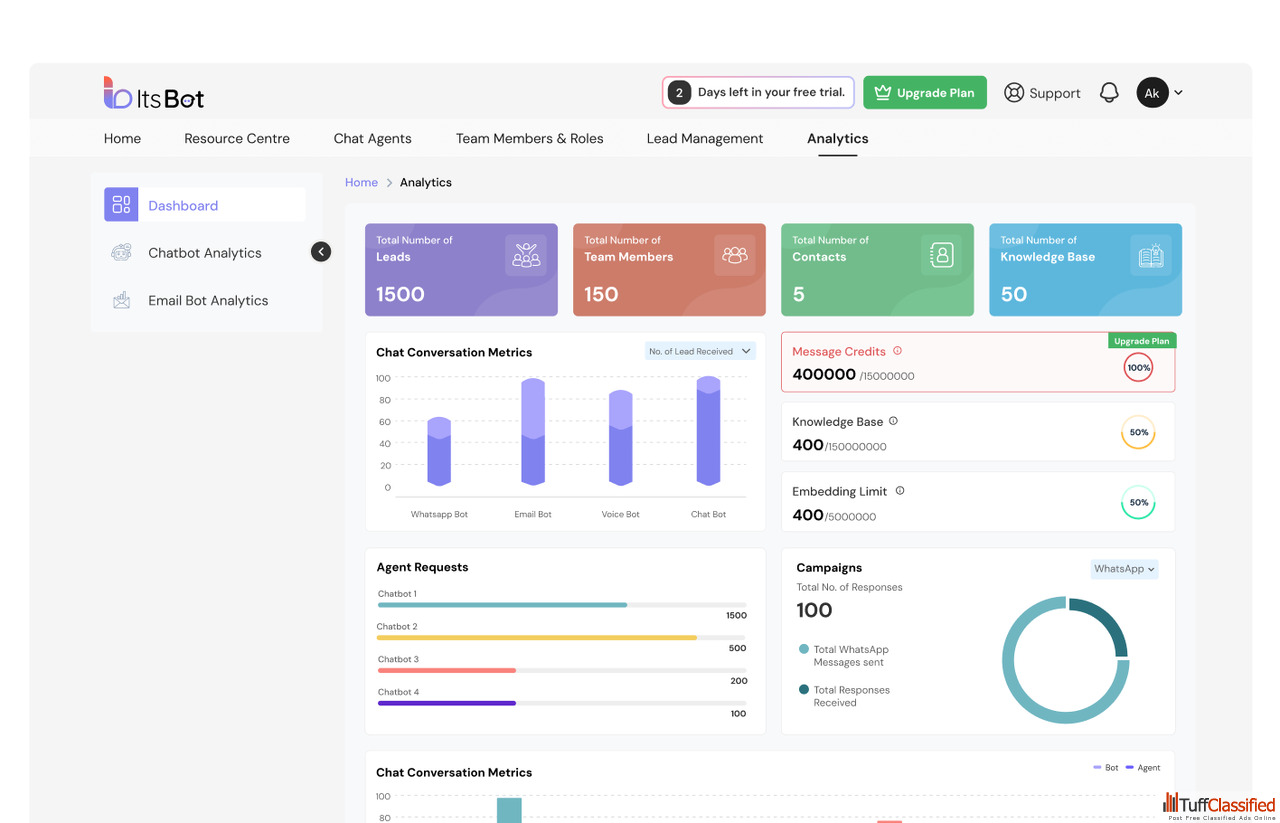This screenshot has width=1280, height=823.
Task: Click the Message Credits info icon
Action: coord(897,351)
